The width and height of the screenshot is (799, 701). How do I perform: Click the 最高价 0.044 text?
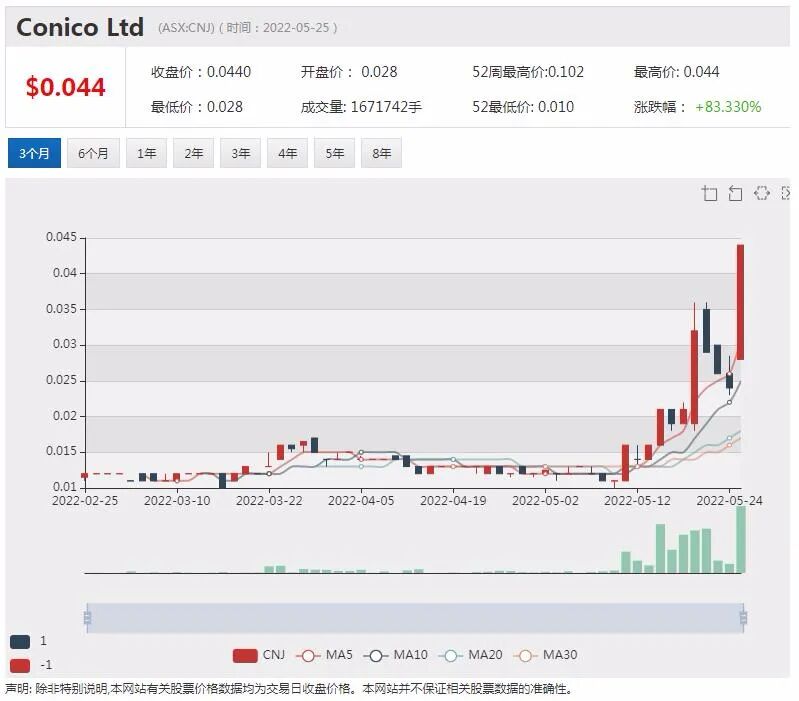pos(677,72)
